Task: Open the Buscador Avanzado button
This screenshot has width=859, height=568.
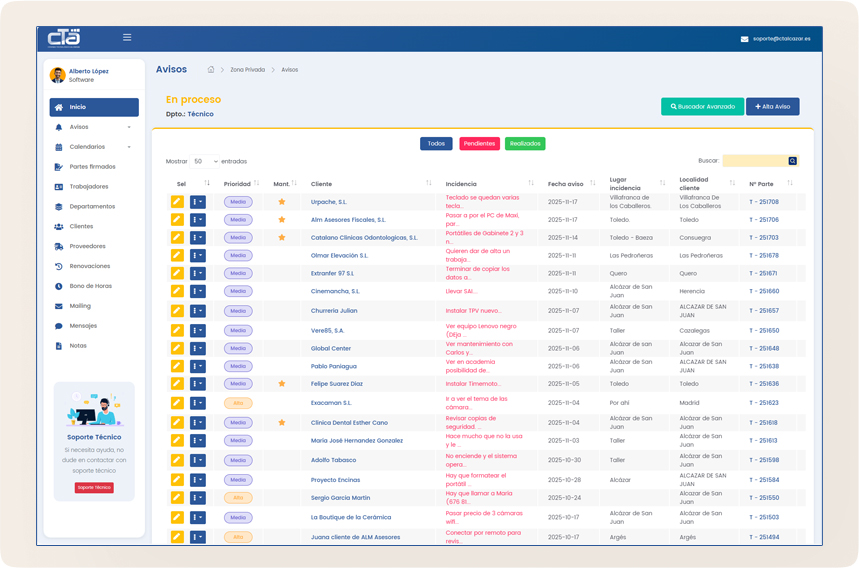Action: pyautogui.click(x=702, y=107)
